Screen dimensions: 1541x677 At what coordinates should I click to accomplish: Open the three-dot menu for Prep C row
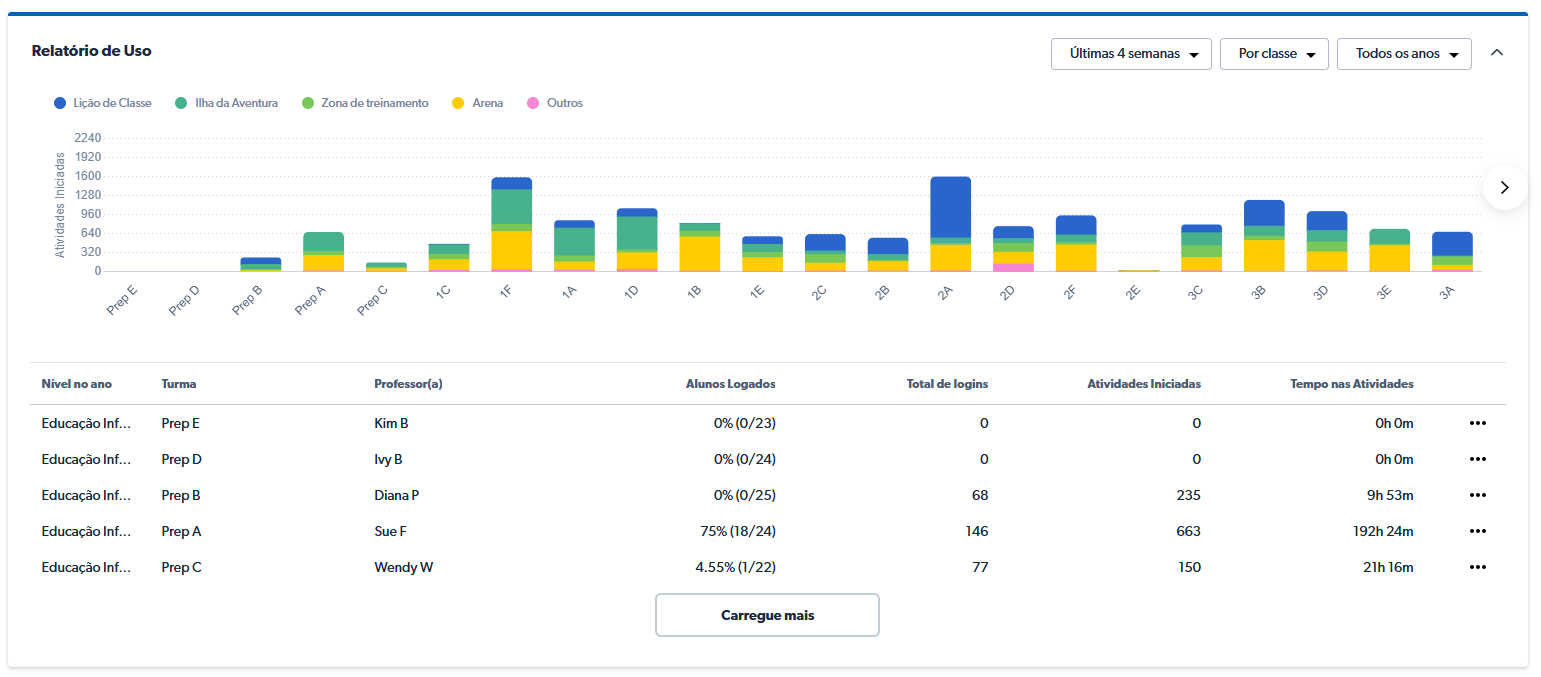pyautogui.click(x=1477, y=567)
